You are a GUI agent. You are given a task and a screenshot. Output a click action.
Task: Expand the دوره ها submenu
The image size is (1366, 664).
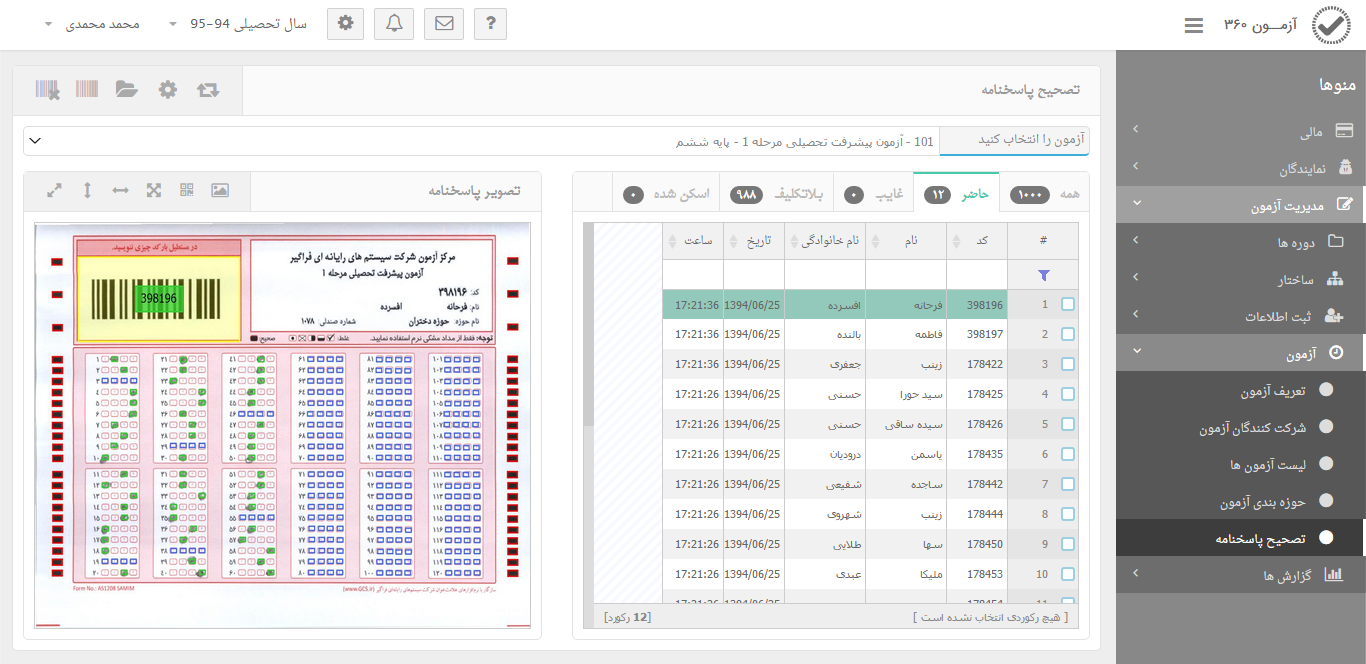coord(1241,241)
